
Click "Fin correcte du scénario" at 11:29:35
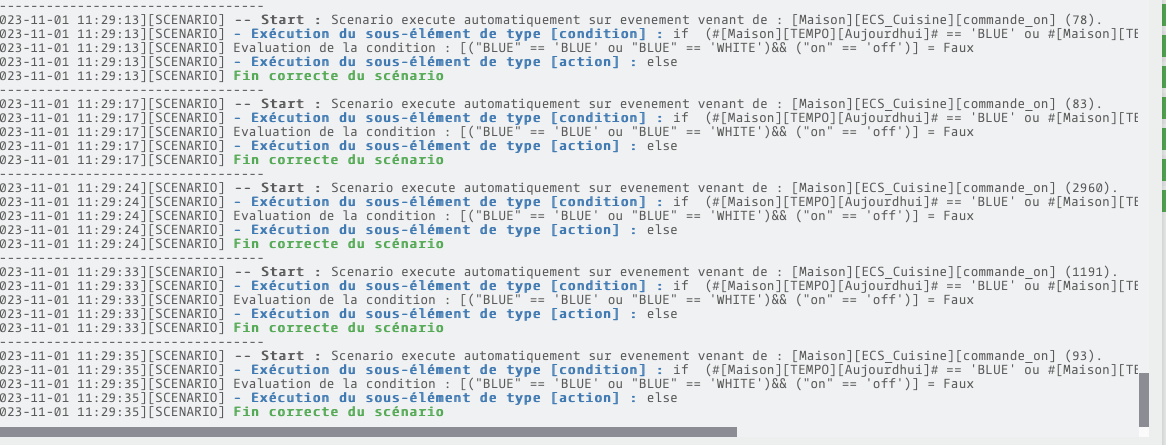pyautogui.click(x=338, y=412)
